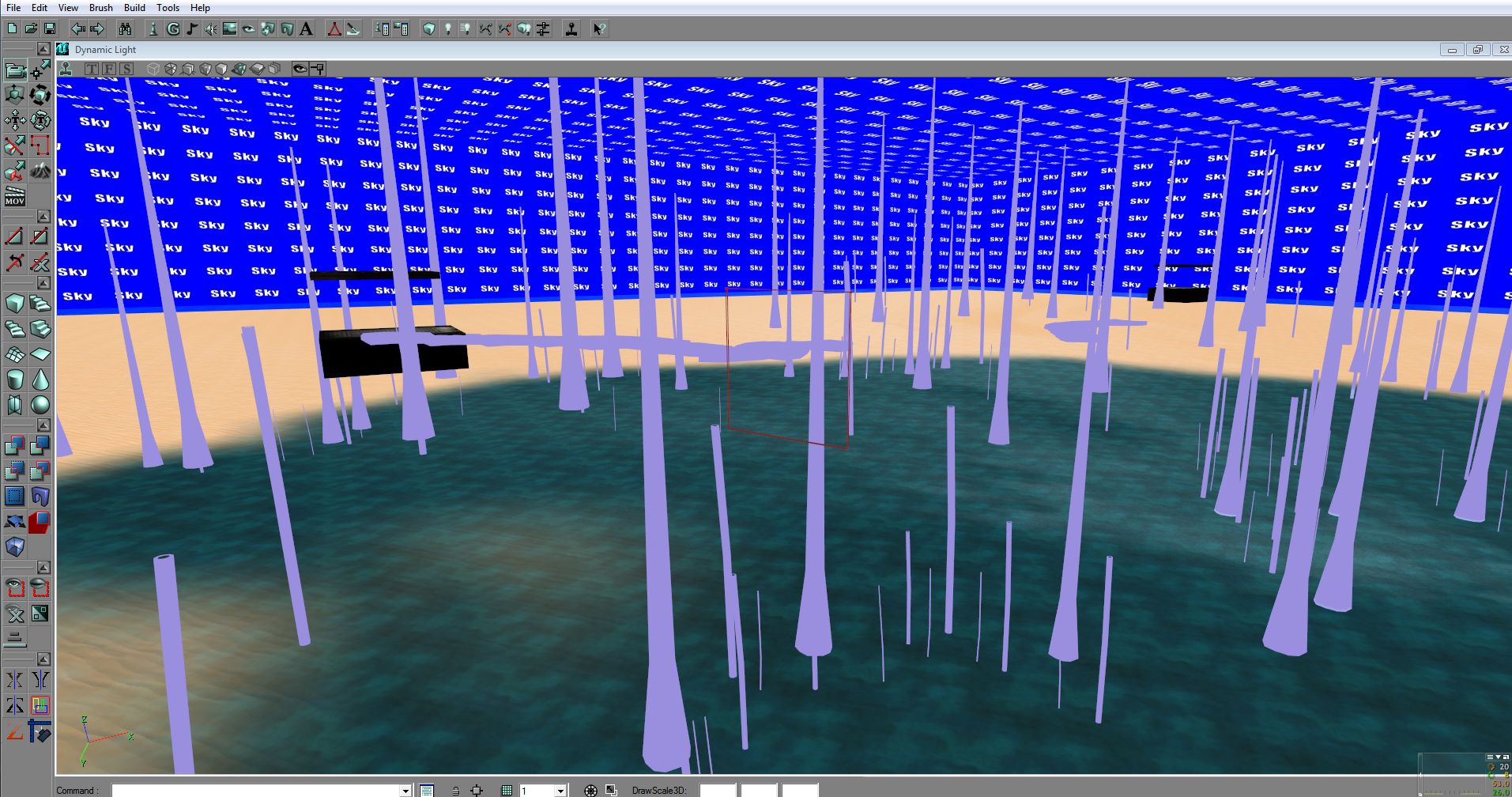Toggle the Top view T button
Image resolution: width=1512 pixels, height=797 pixels.
(92, 69)
